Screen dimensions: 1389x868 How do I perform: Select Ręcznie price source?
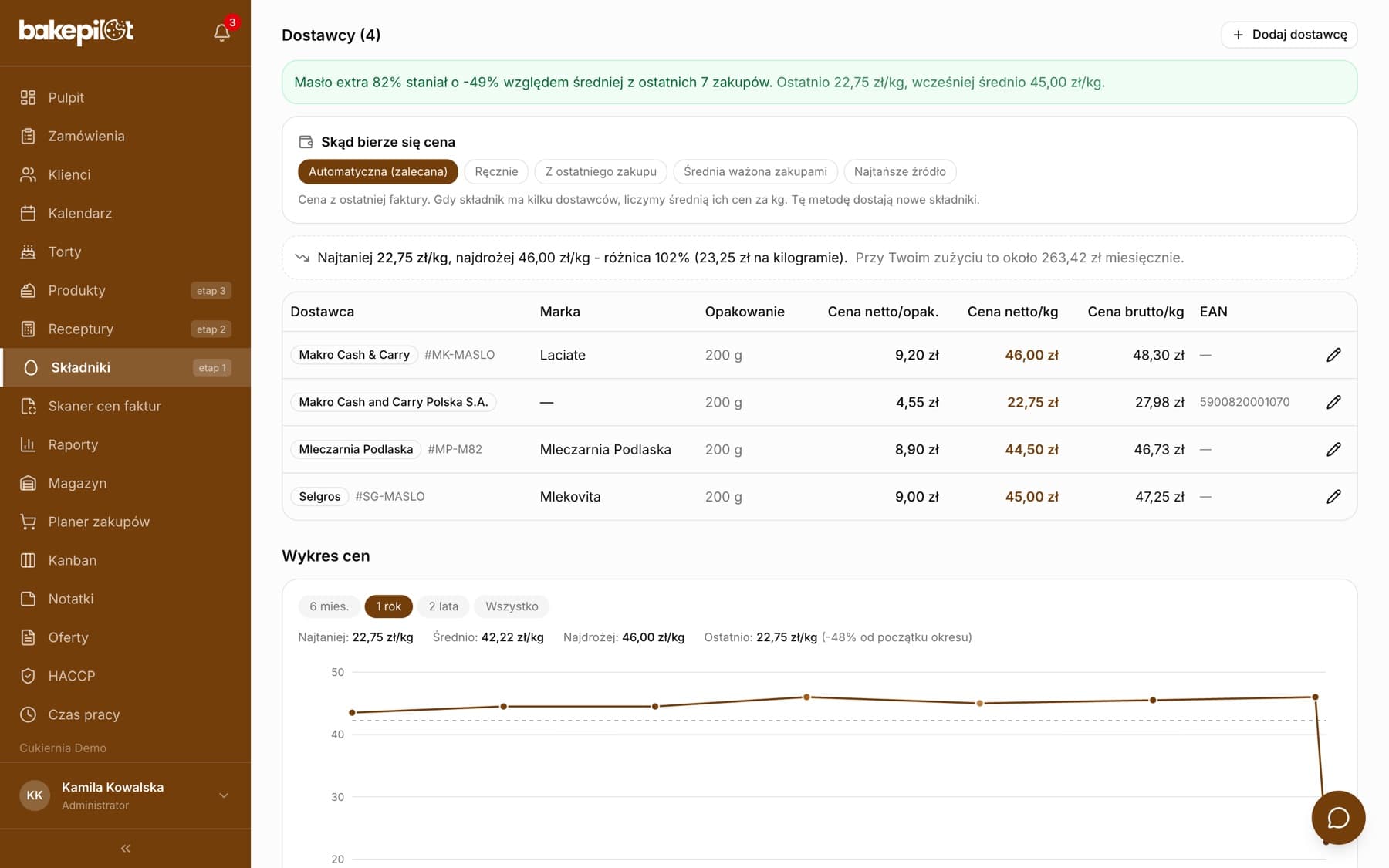click(496, 171)
